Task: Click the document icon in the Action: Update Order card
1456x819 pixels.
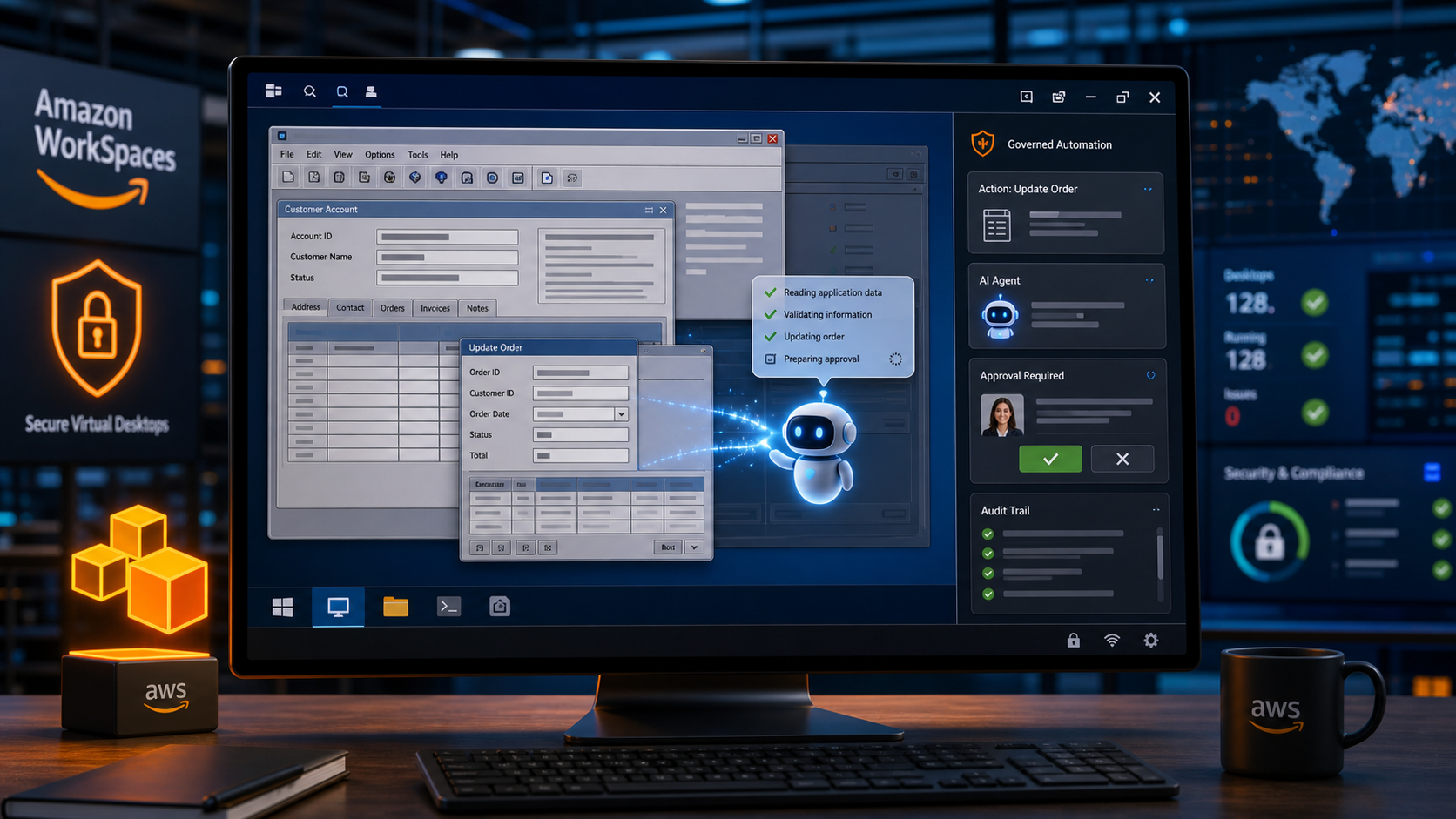Action: coord(996,225)
